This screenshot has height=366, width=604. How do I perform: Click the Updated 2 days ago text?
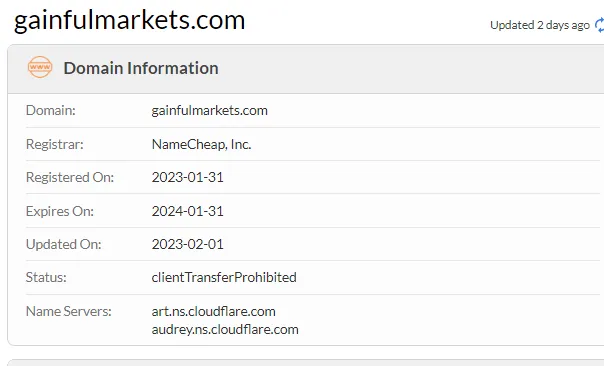point(540,25)
